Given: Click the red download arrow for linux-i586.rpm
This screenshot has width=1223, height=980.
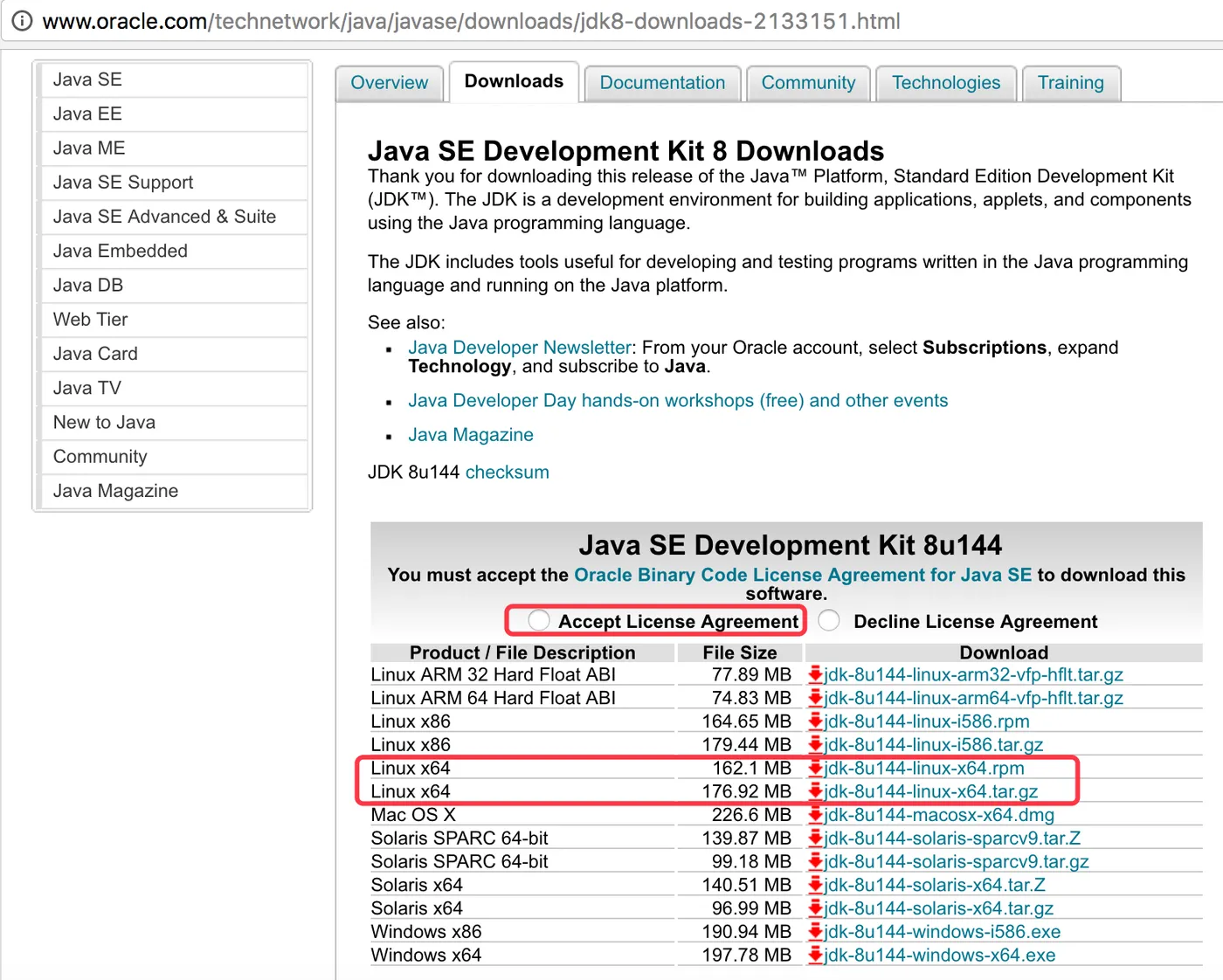Looking at the screenshot, I should 816,721.
